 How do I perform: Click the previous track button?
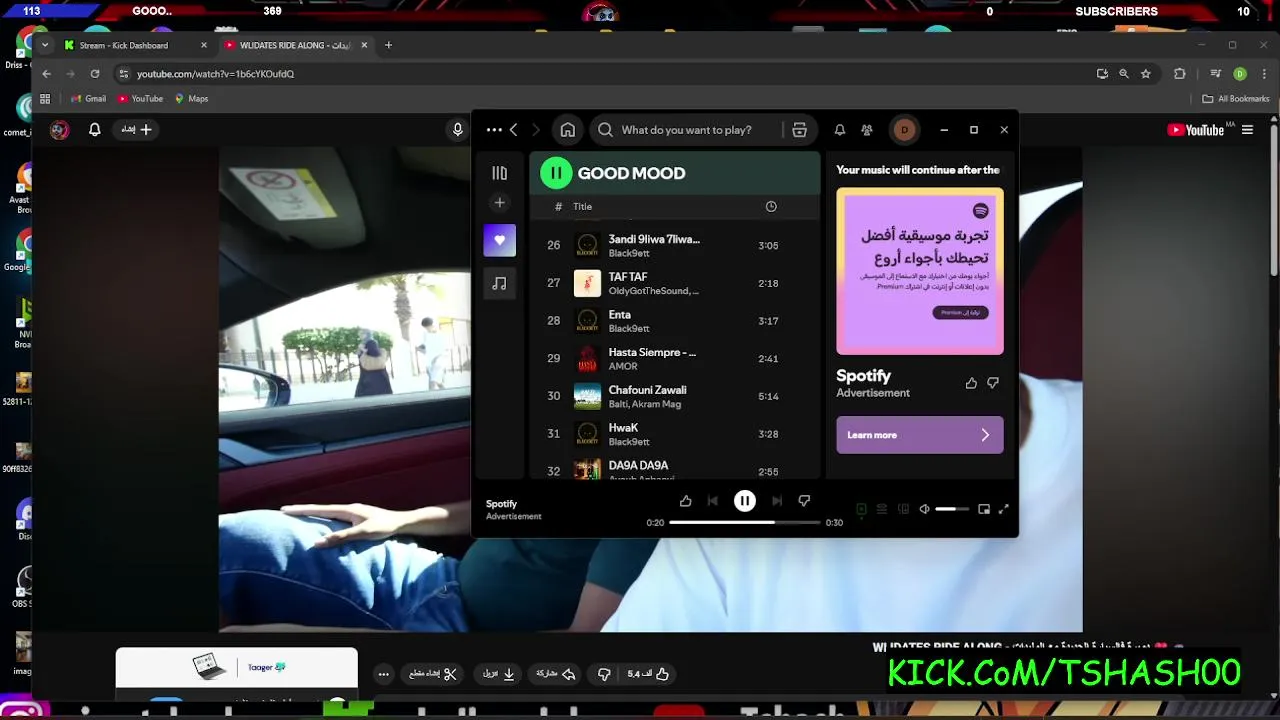713,501
